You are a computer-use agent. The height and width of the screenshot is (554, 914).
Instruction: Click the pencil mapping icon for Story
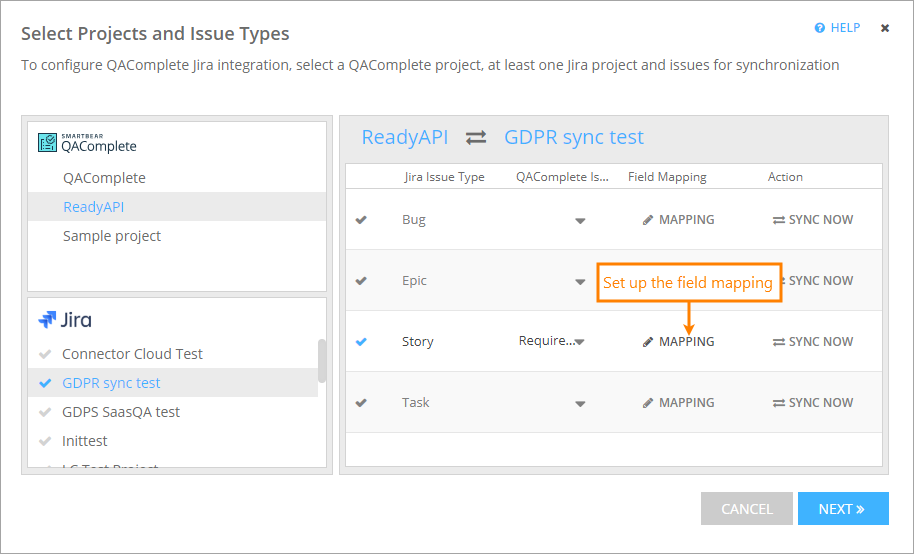pos(648,342)
